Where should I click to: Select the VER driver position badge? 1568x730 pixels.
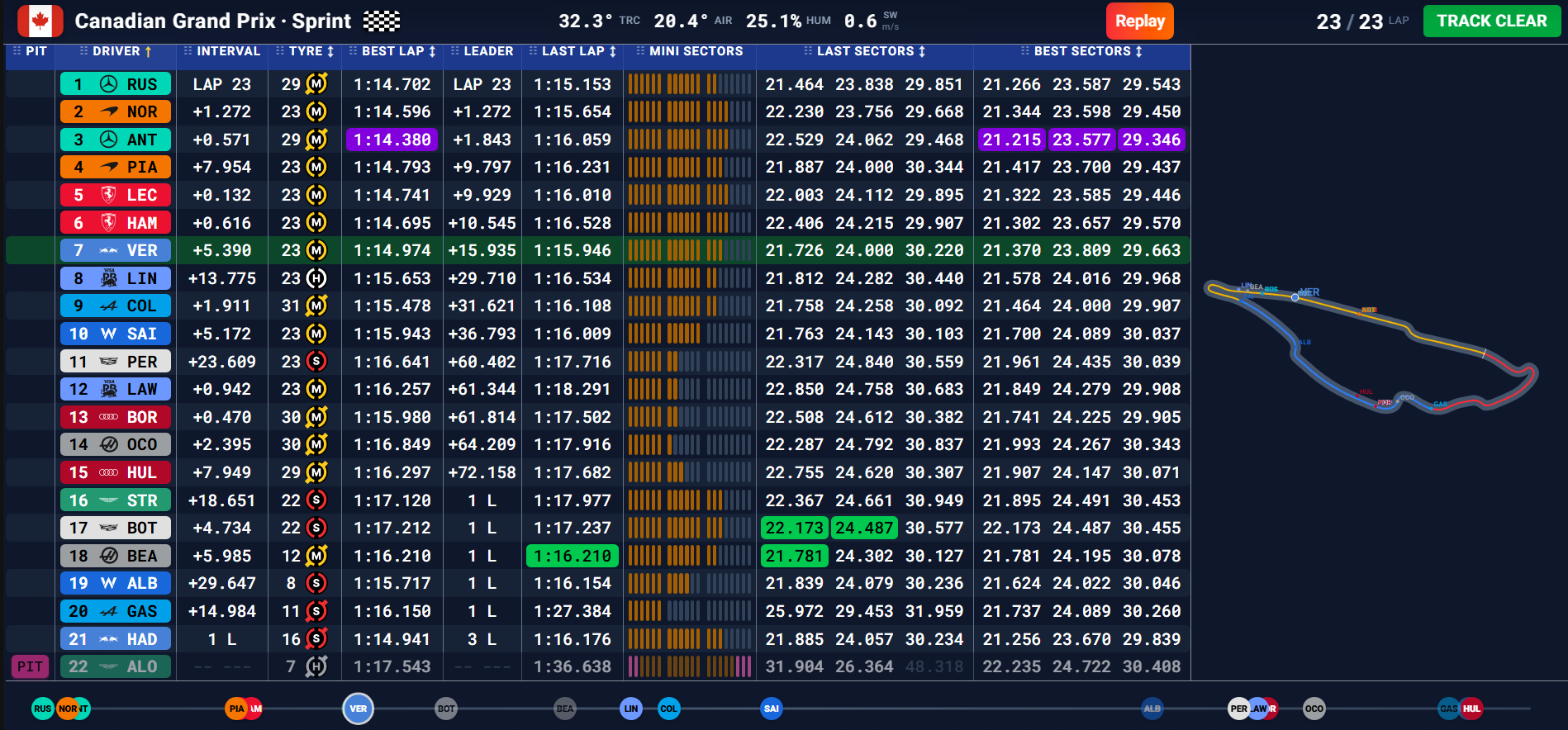(115, 250)
